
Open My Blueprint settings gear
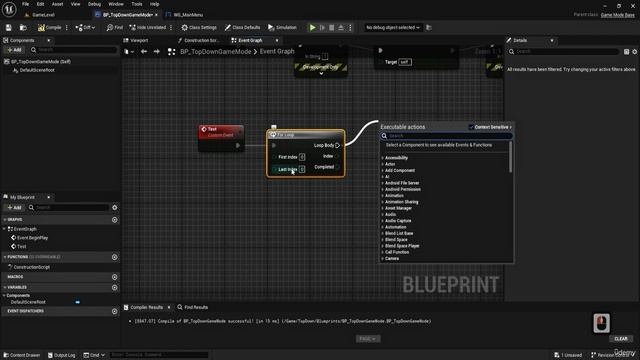click(115, 207)
